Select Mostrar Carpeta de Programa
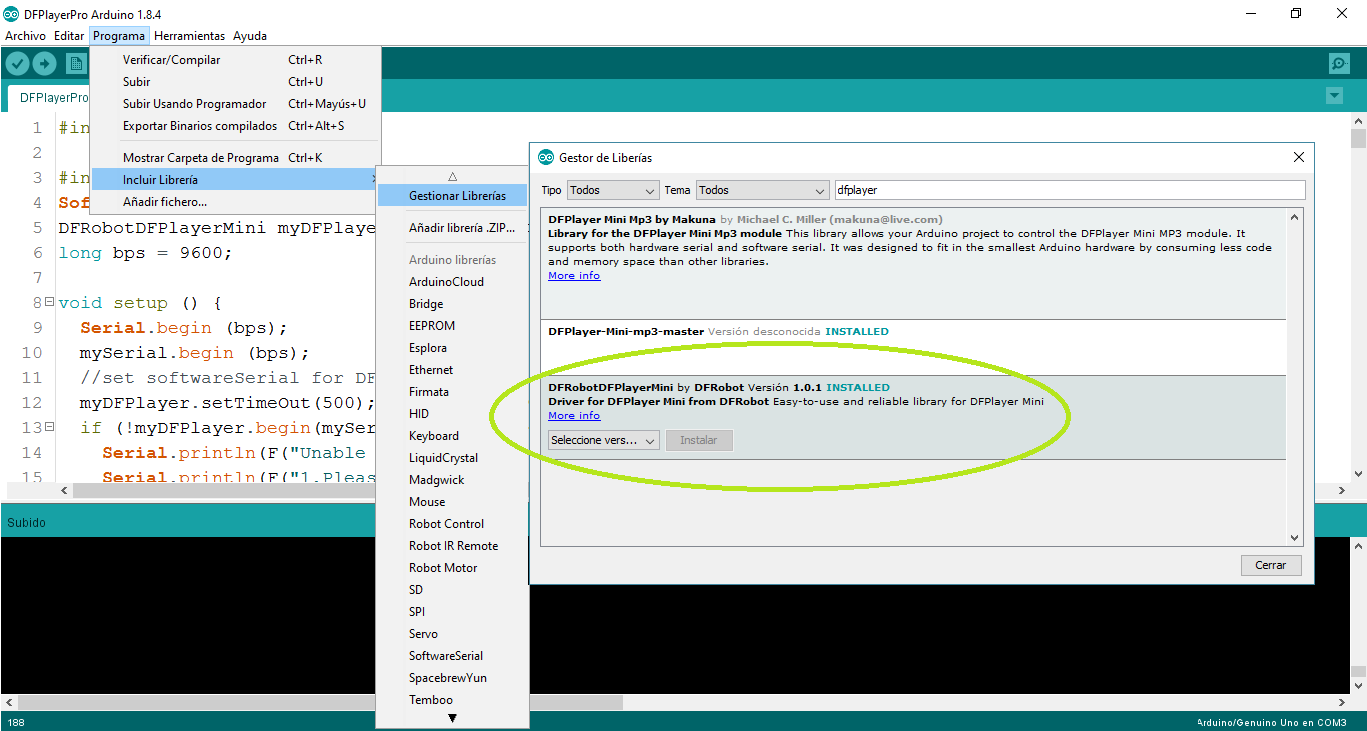Screen dimensions: 1367x731 click(x=235, y=158)
